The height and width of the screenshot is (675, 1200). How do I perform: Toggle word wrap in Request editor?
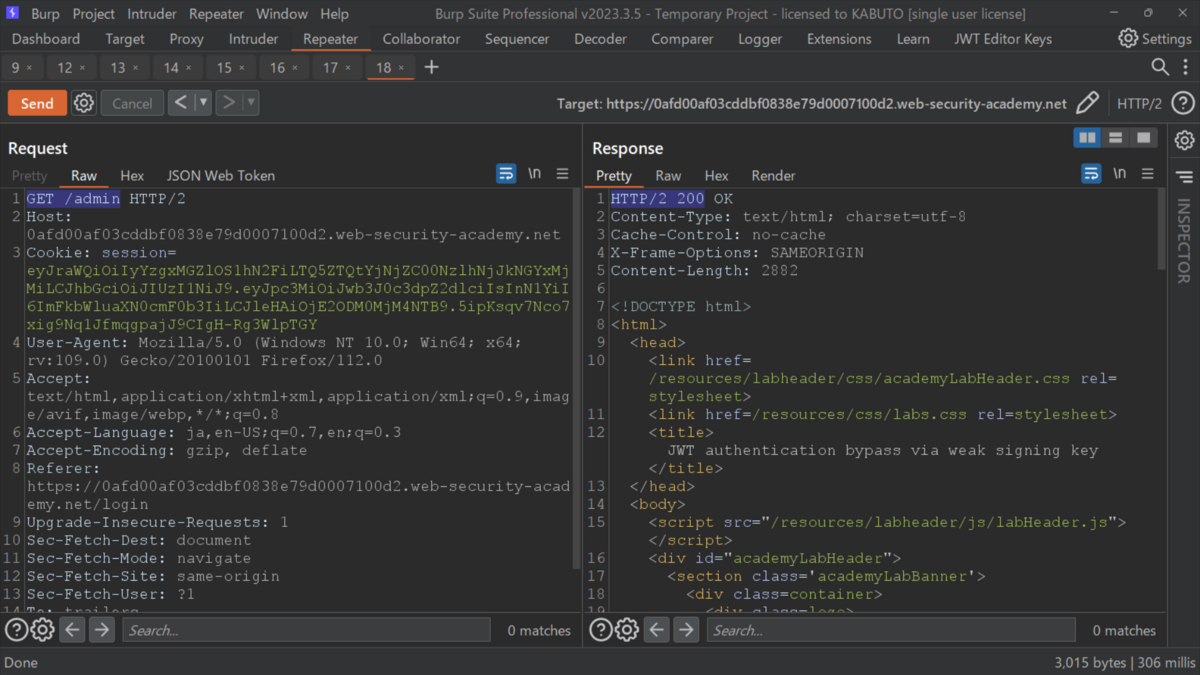pos(506,174)
